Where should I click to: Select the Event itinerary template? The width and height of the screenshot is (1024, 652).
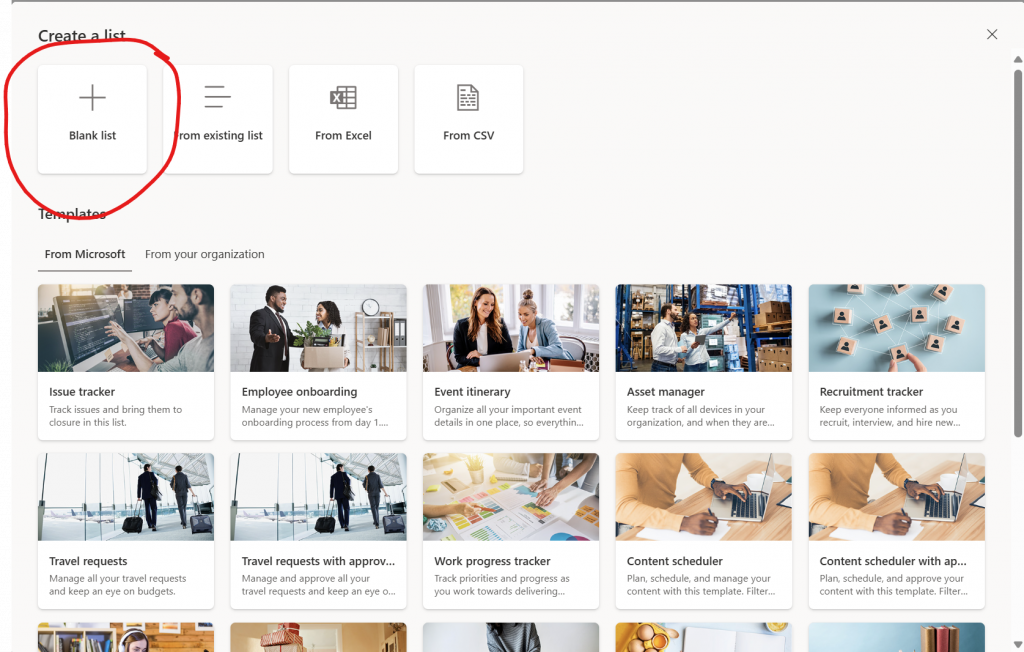510,362
